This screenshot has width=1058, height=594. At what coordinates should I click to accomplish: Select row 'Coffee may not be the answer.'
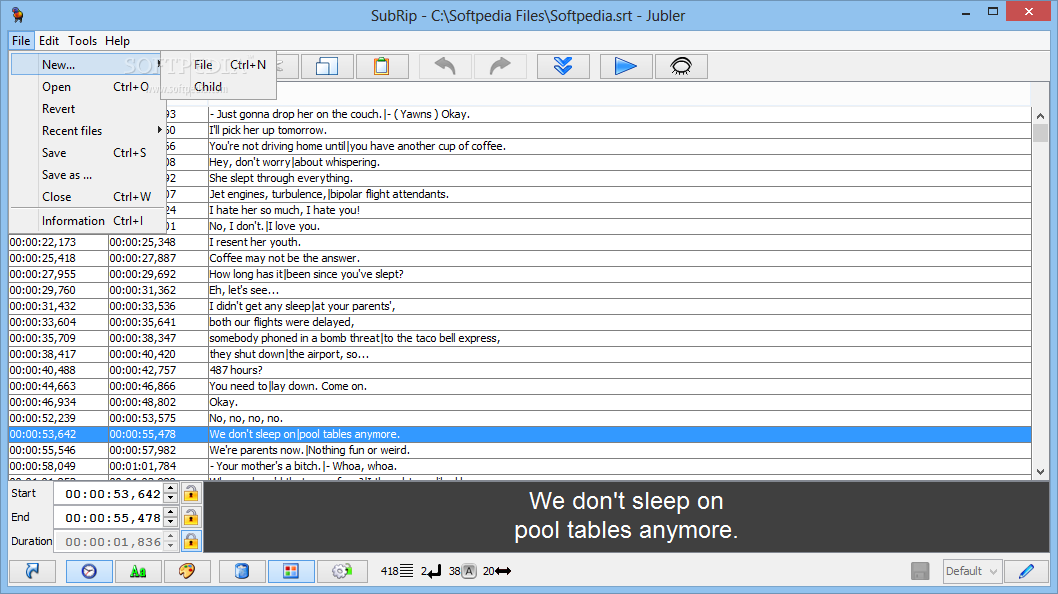520,258
